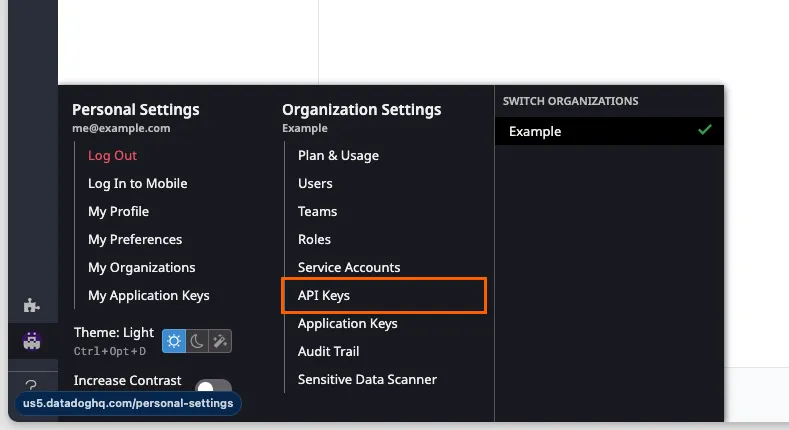Click the Datadog account avatar icon
Viewport: 789px width, 430px height.
(x=32, y=341)
